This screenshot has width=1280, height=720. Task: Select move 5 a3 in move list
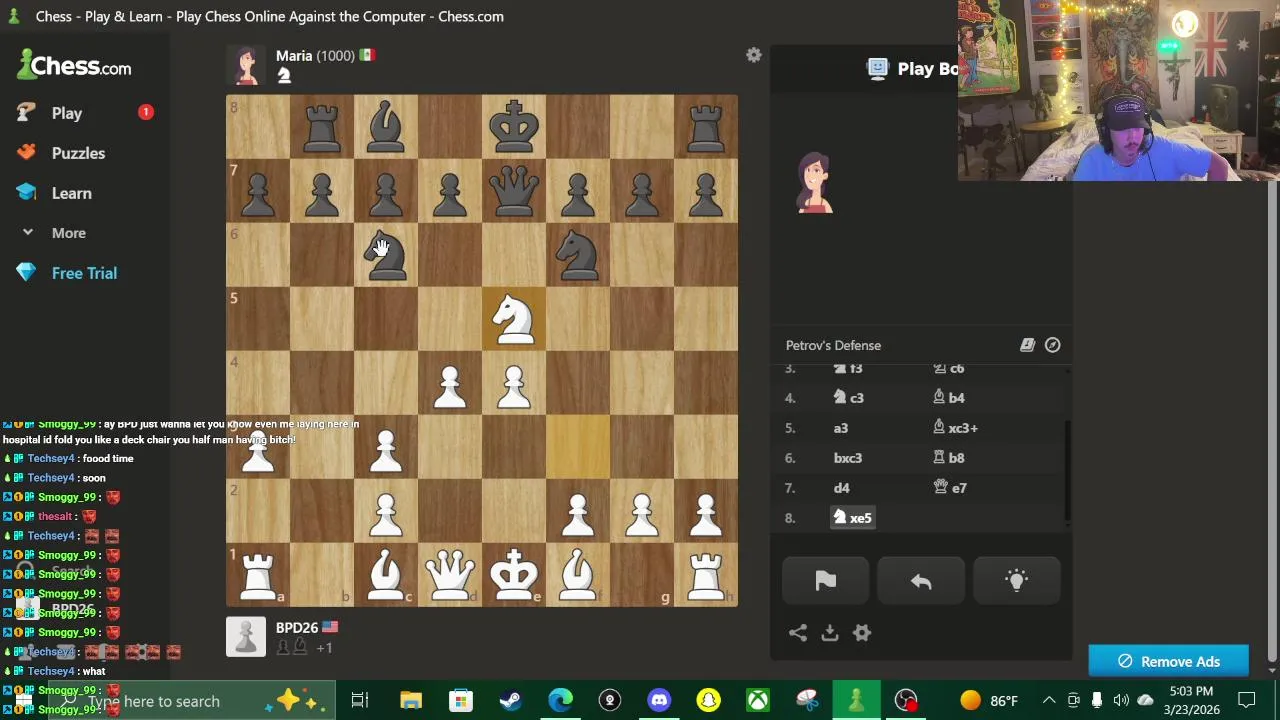pos(840,428)
